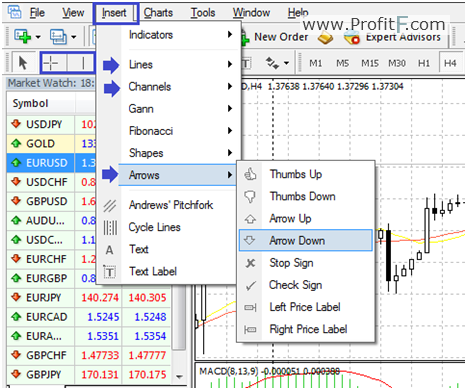Click the New Order button
Screen dimensions: 465x388
point(274,37)
